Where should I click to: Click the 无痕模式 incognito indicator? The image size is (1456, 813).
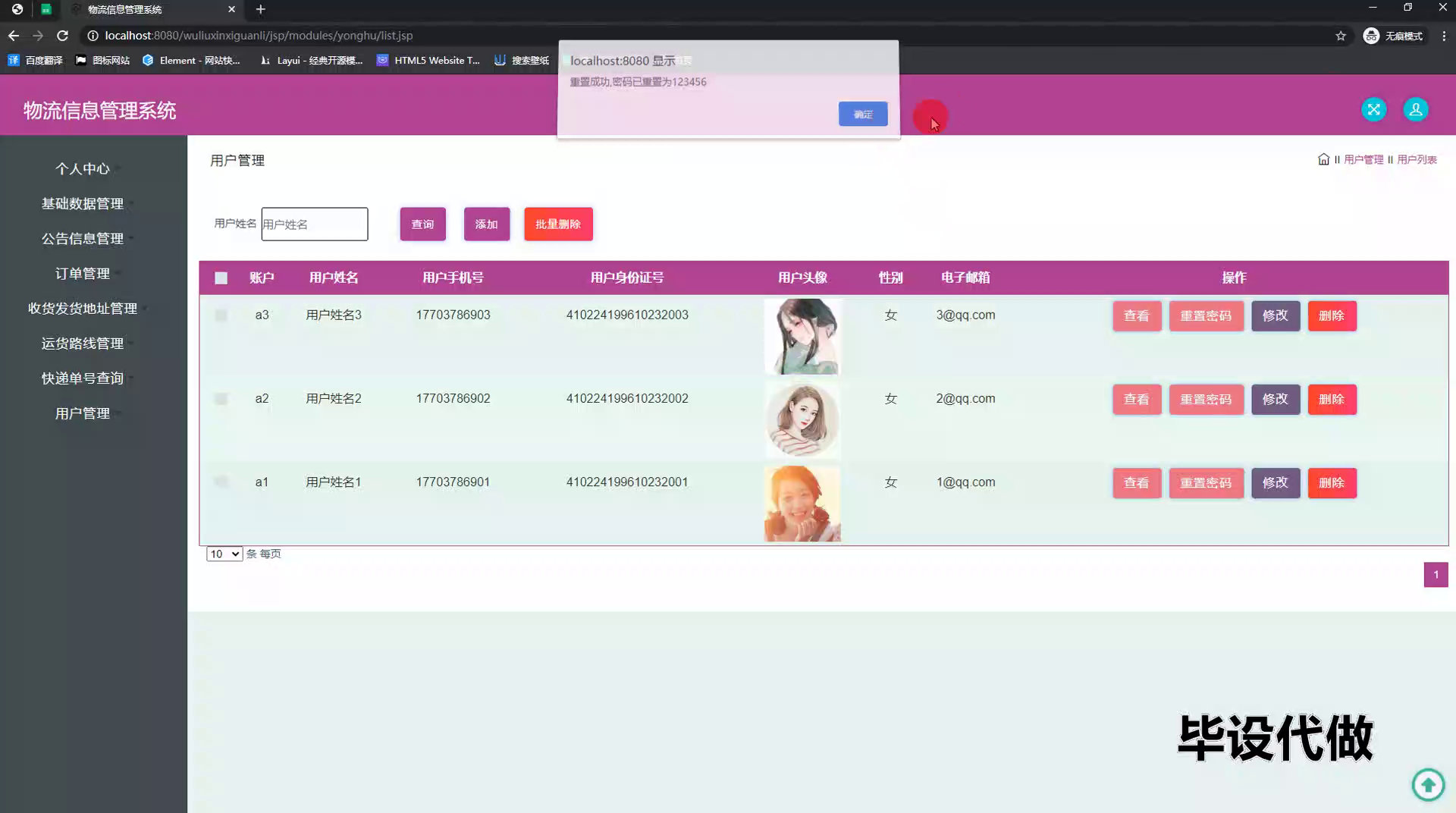[1393, 36]
